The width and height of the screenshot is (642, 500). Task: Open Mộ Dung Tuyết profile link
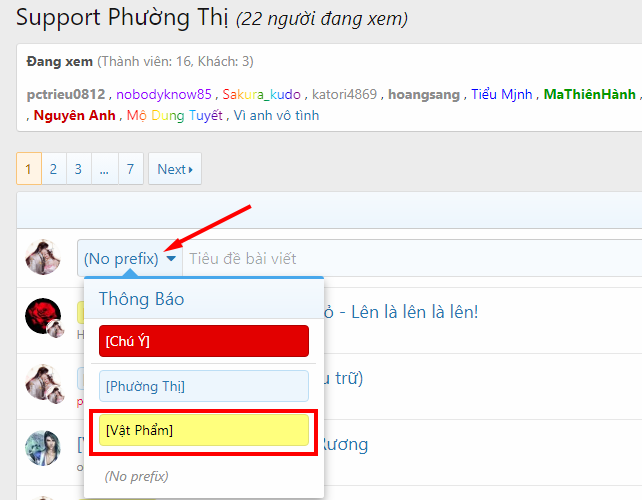[x=174, y=115]
